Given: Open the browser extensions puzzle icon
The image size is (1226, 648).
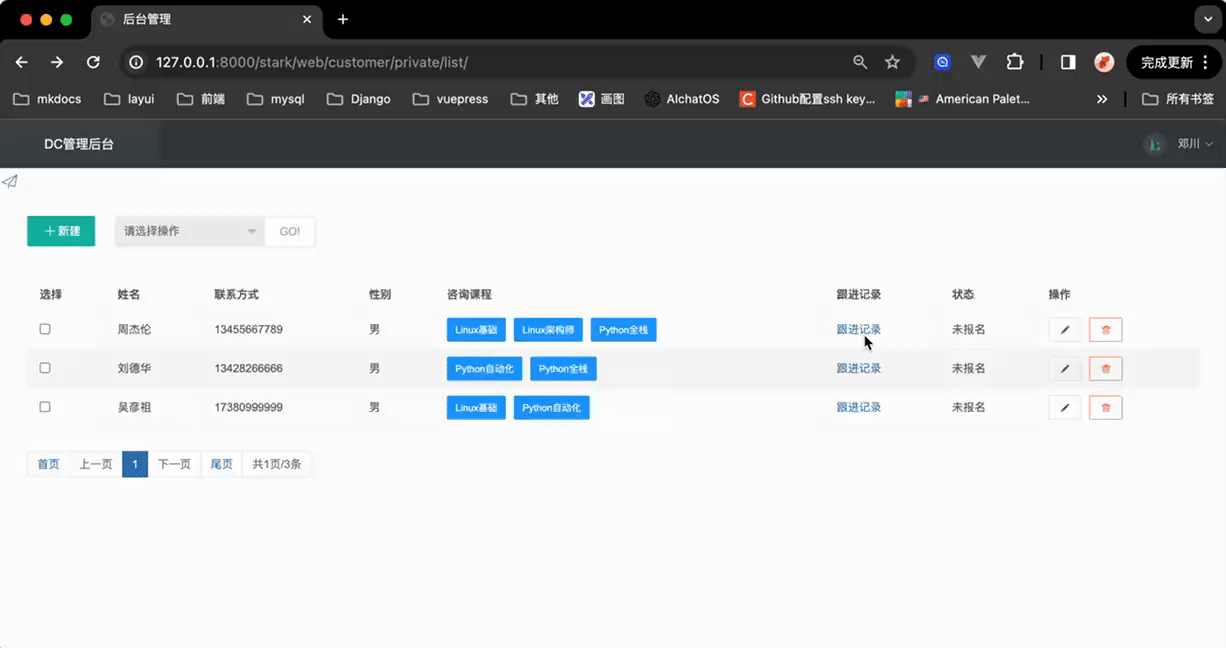Looking at the screenshot, I should (x=1014, y=62).
